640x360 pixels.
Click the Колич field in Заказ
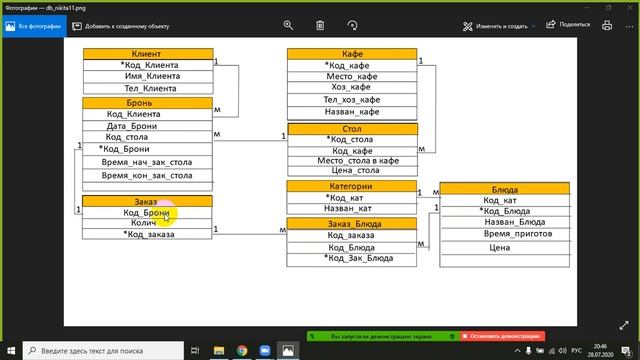pos(147,223)
